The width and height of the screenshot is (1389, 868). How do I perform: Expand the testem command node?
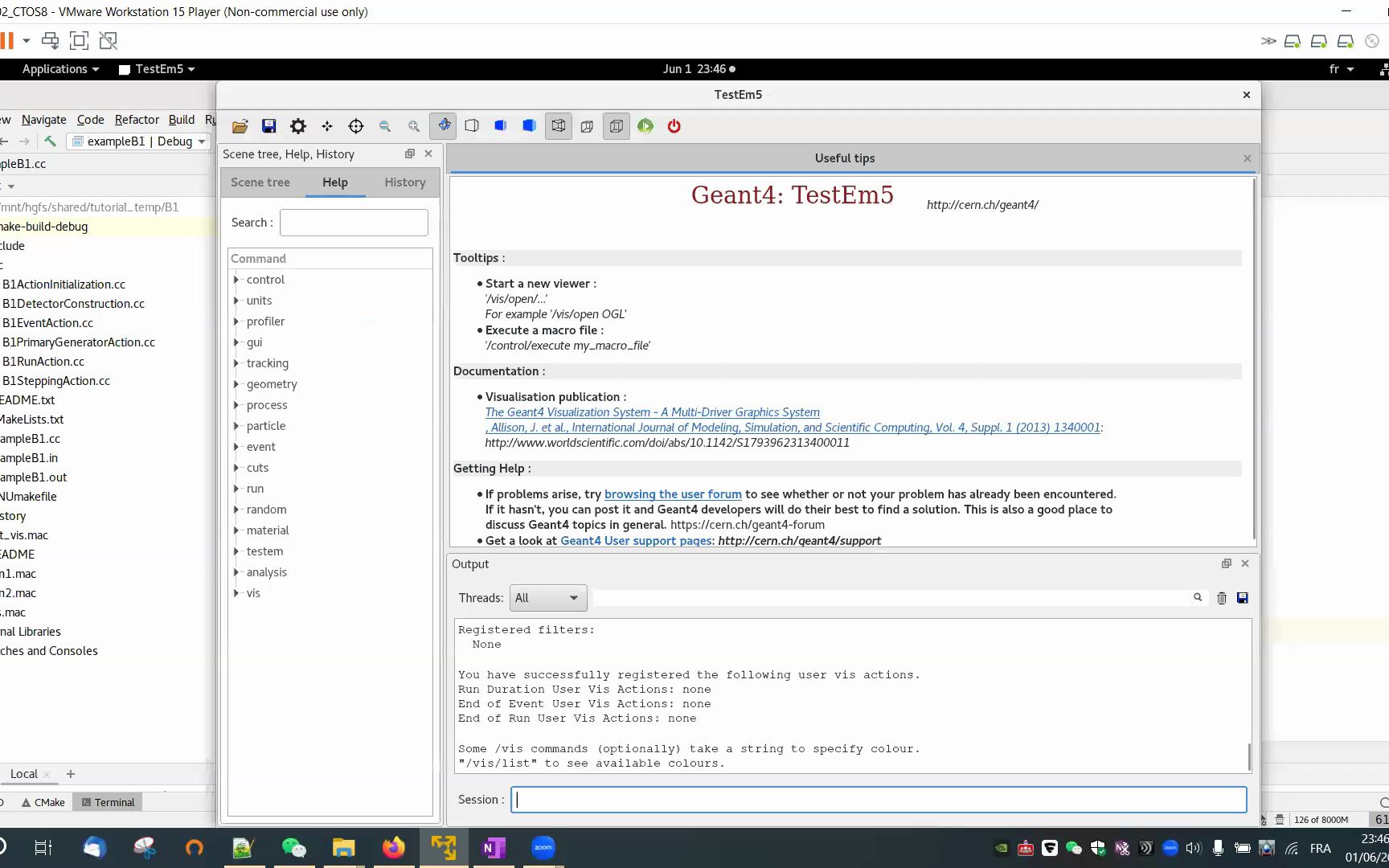pos(236,551)
